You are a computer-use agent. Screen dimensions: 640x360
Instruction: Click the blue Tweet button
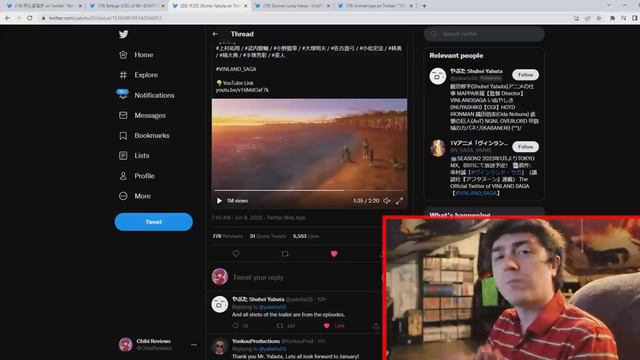[x=153, y=222]
